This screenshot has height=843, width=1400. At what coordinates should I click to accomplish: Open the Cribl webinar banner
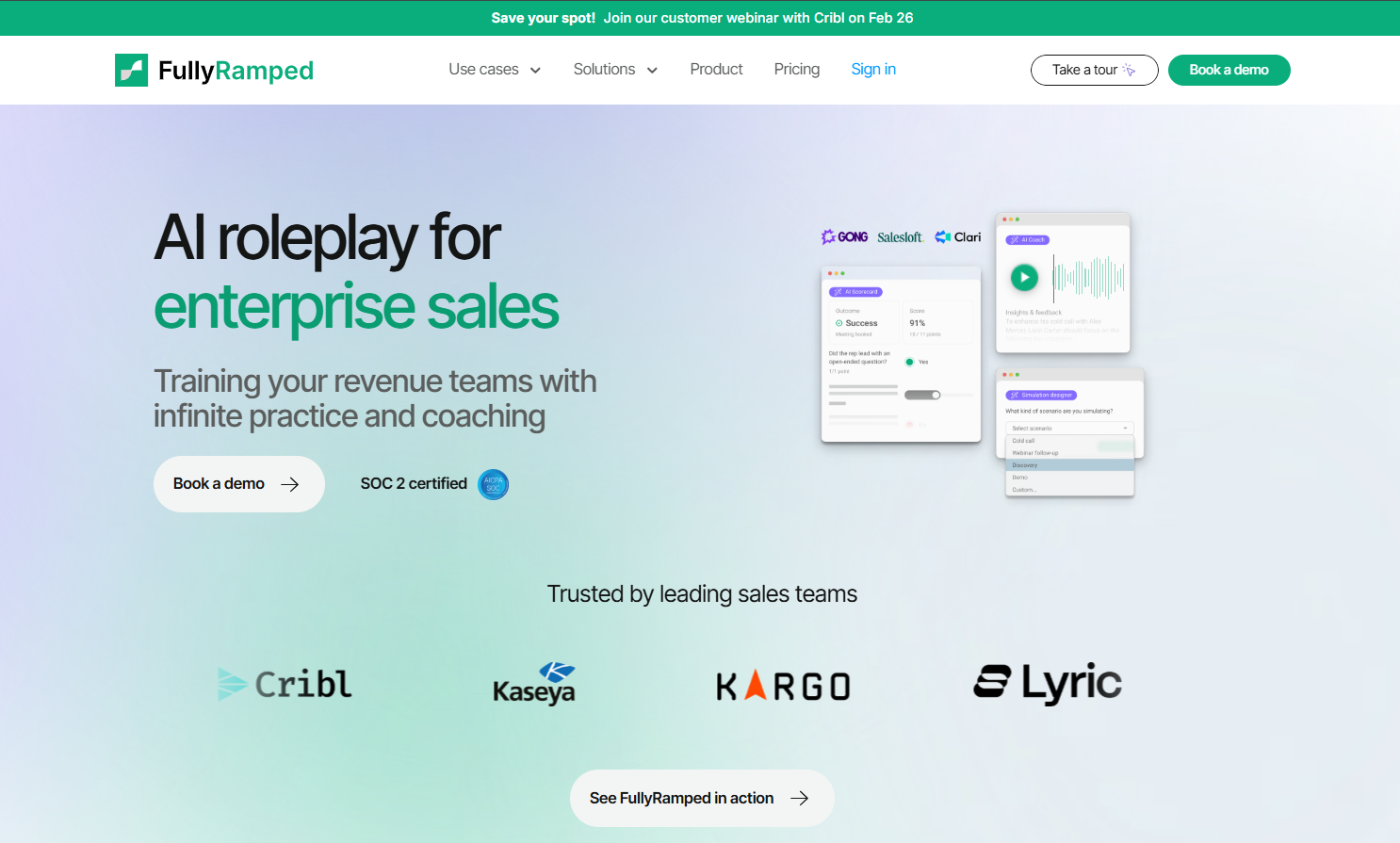point(700,18)
